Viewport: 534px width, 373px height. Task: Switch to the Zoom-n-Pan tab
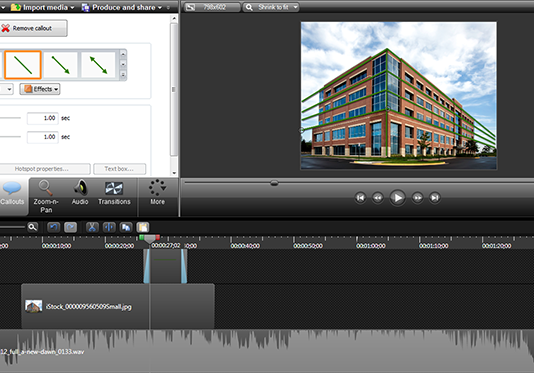[46, 197]
